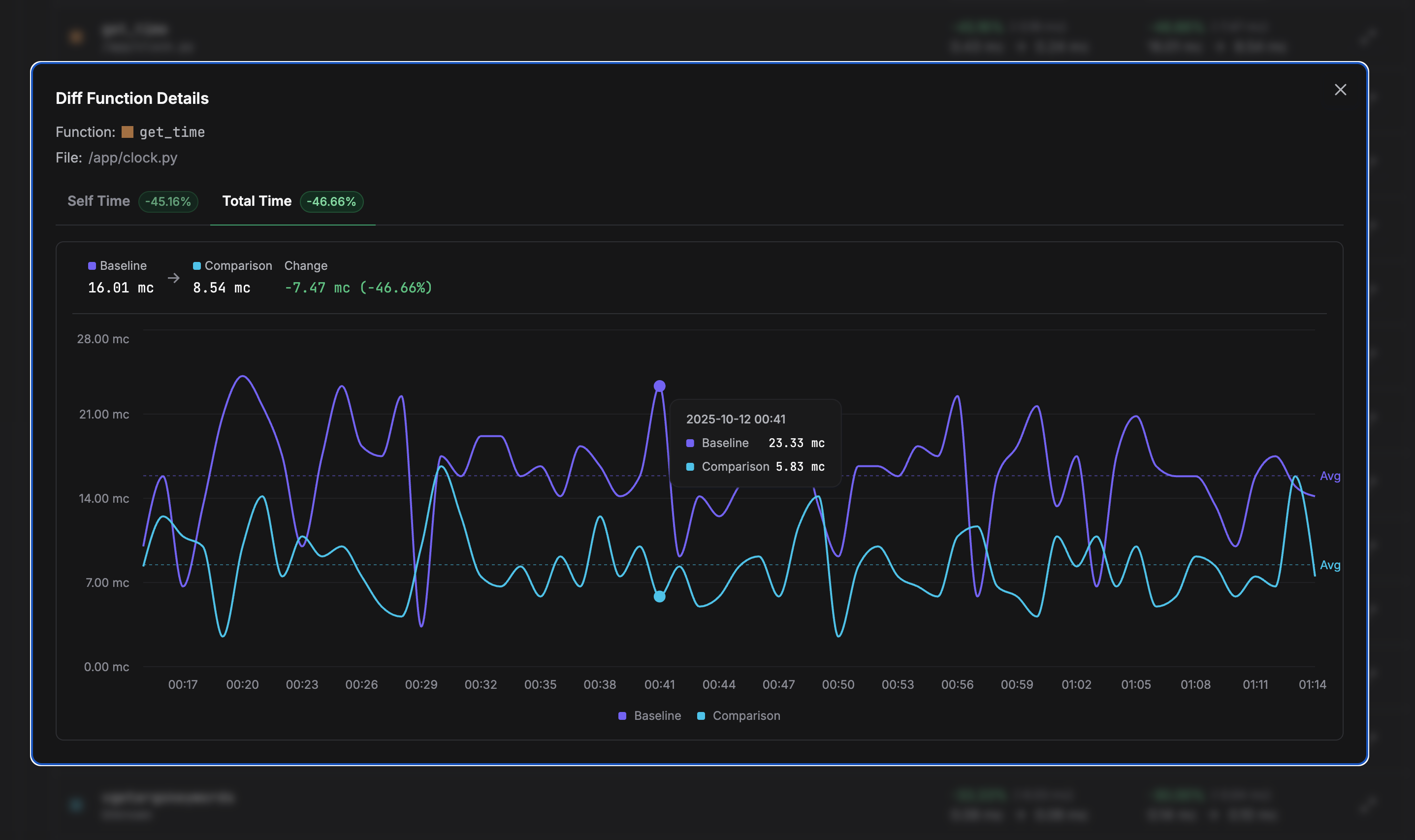Click the purple Baseline swatch in summary header
This screenshot has height=840, width=1415.
point(92,266)
